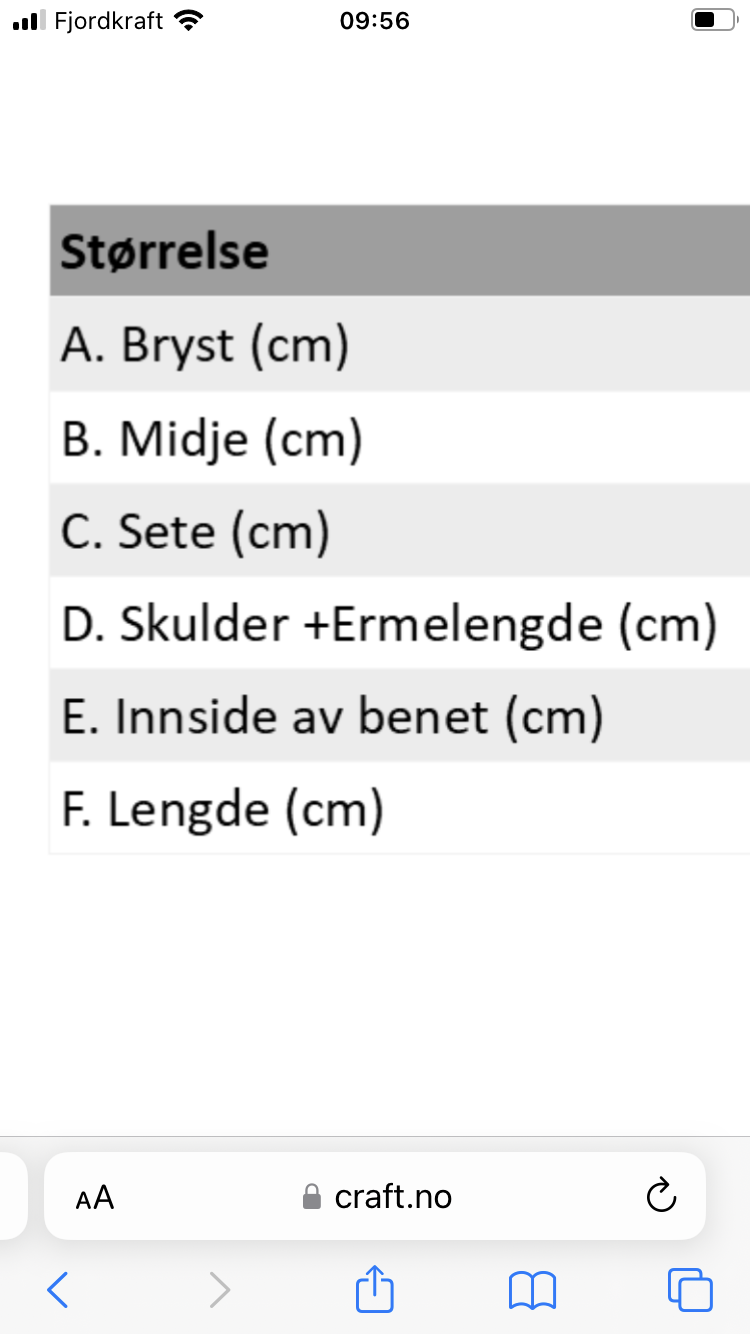Tap the Share icon in Safari toolbar

click(x=373, y=1290)
